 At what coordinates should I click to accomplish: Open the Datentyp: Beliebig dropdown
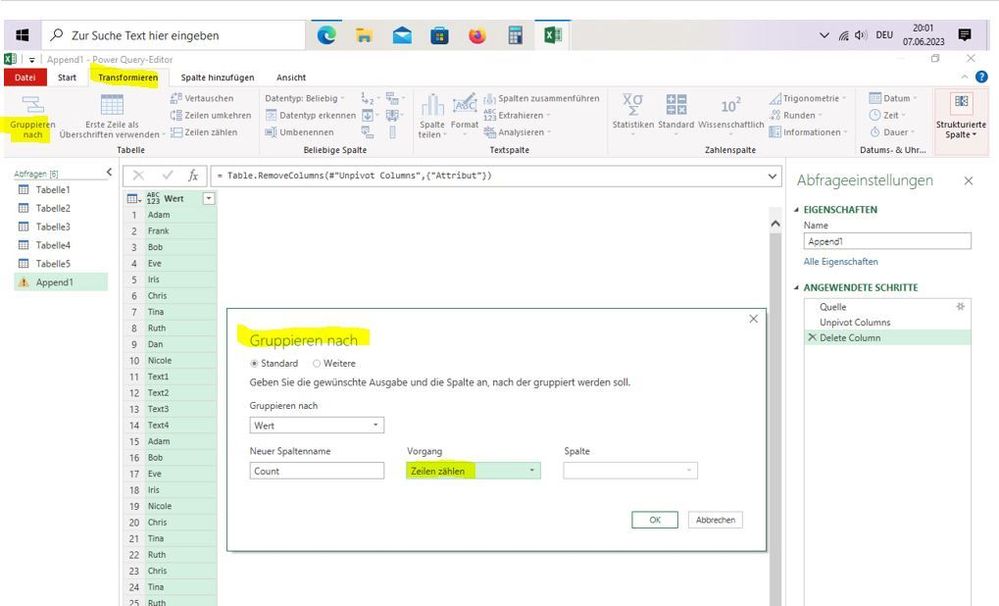point(305,98)
